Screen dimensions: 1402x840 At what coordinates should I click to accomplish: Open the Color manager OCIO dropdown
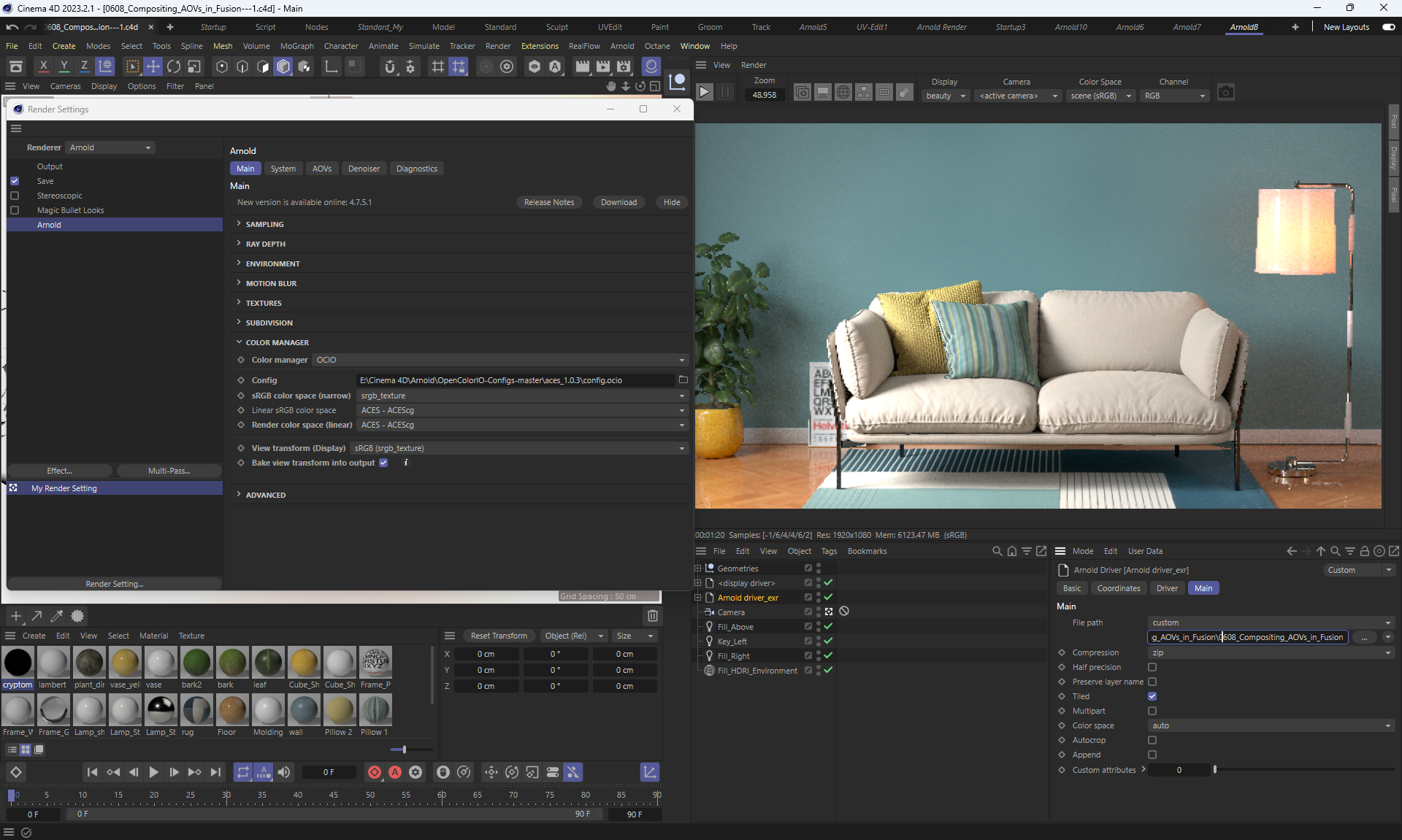tap(500, 360)
